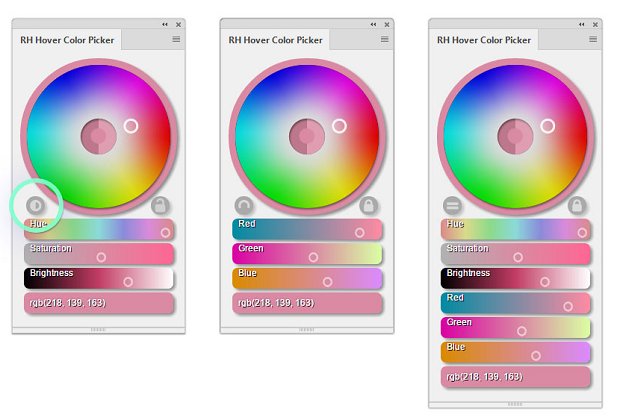Open the middle panel's hamburger menu

(x=385, y=39)
